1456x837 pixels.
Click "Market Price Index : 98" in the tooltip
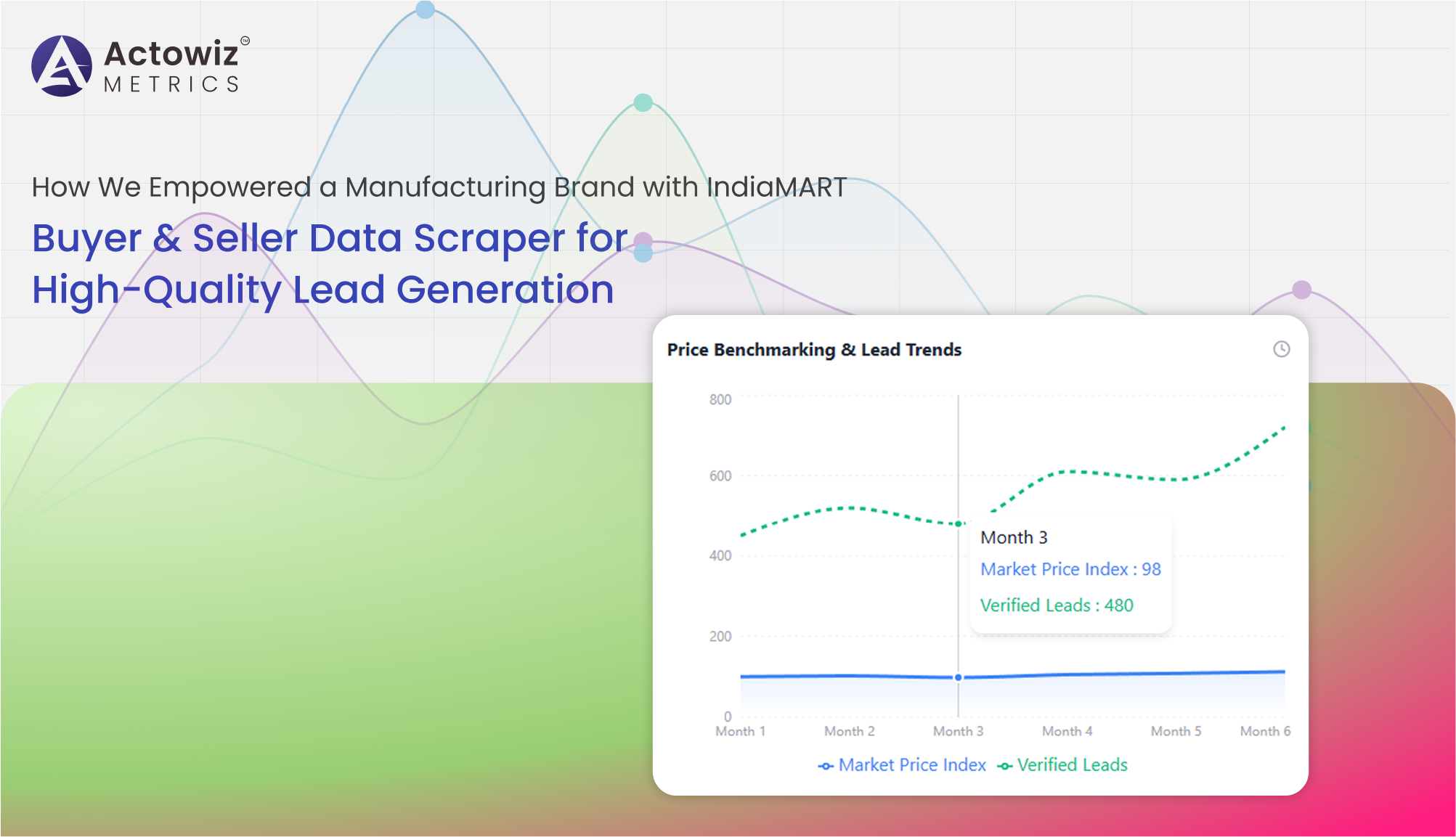(x=1070, y=569)
